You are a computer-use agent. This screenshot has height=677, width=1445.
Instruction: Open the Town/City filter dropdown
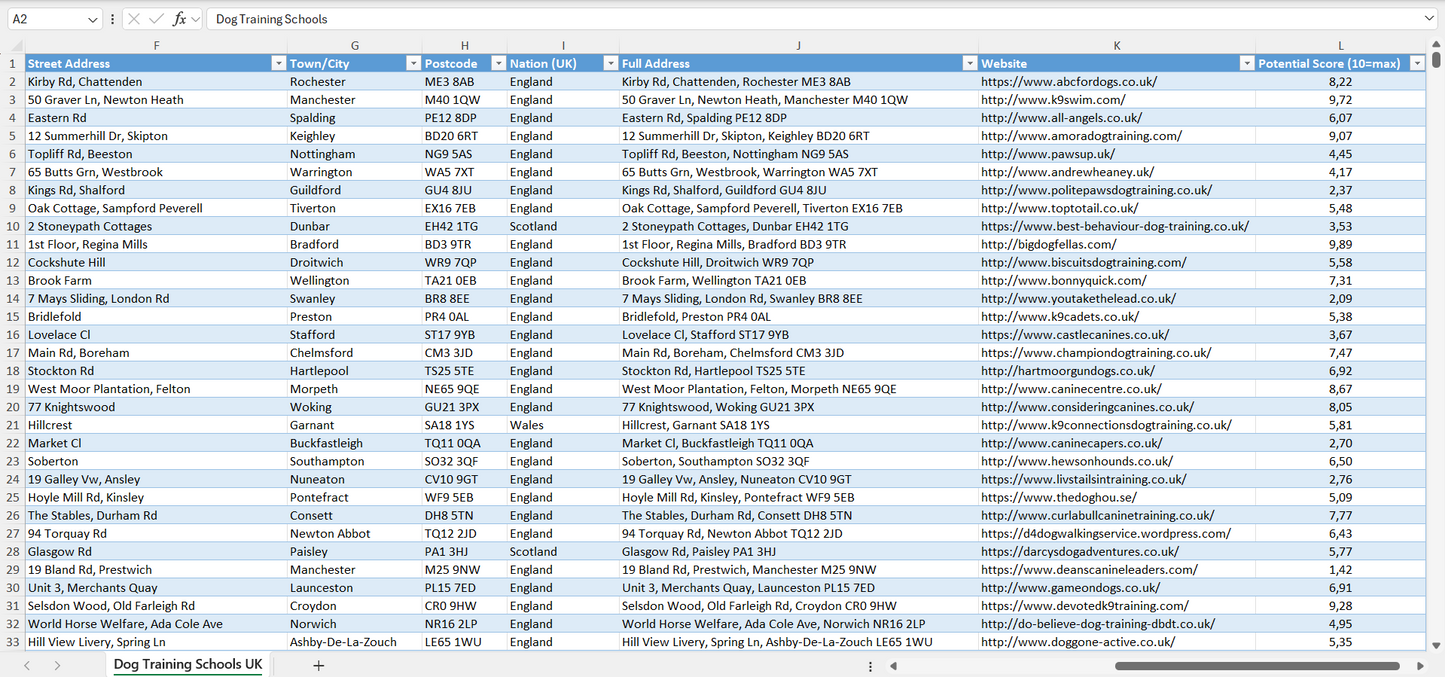(x=412, y=63)
